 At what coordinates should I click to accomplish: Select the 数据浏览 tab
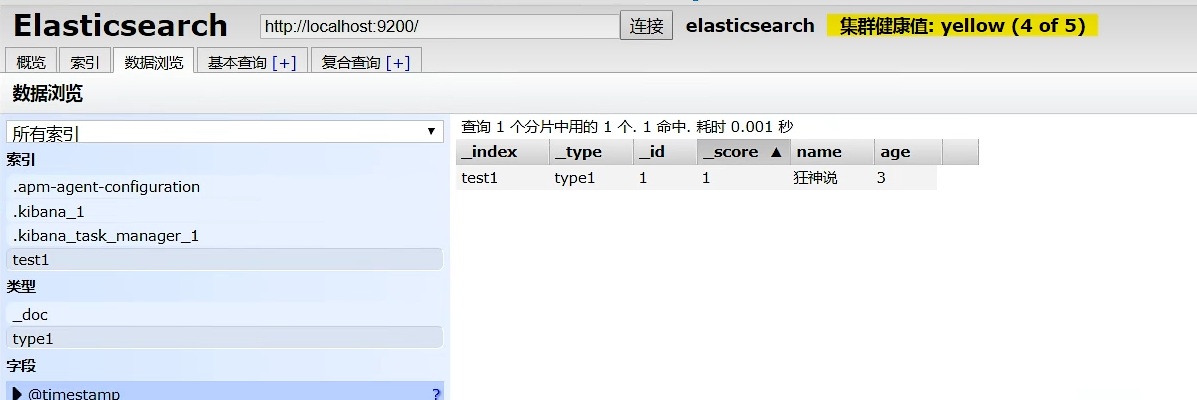(154, 62)
